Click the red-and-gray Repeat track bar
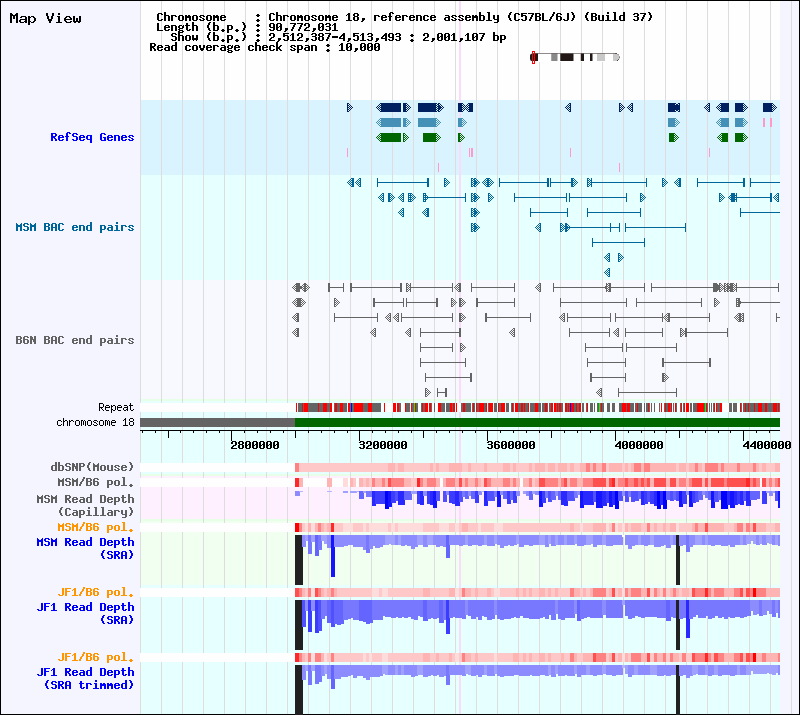Viewport: 800px width, 715px height. [x=538, y=407]
